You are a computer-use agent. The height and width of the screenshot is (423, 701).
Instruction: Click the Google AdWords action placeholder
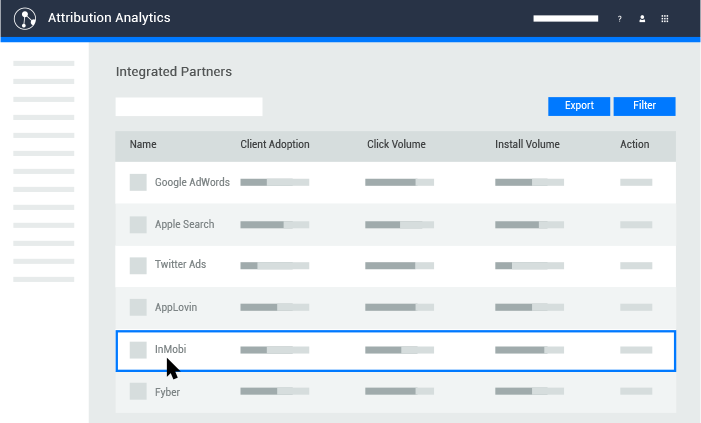pos(636,182)
